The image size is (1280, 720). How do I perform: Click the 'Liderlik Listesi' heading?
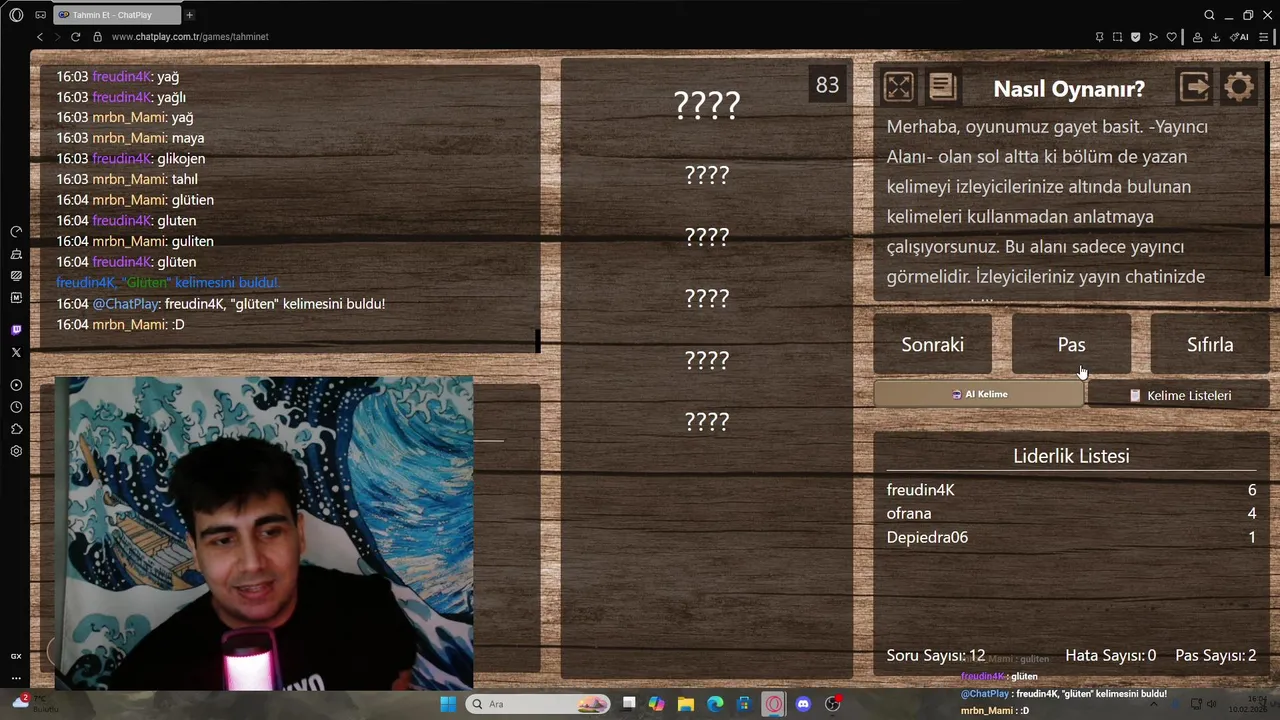coord(1071,456)
